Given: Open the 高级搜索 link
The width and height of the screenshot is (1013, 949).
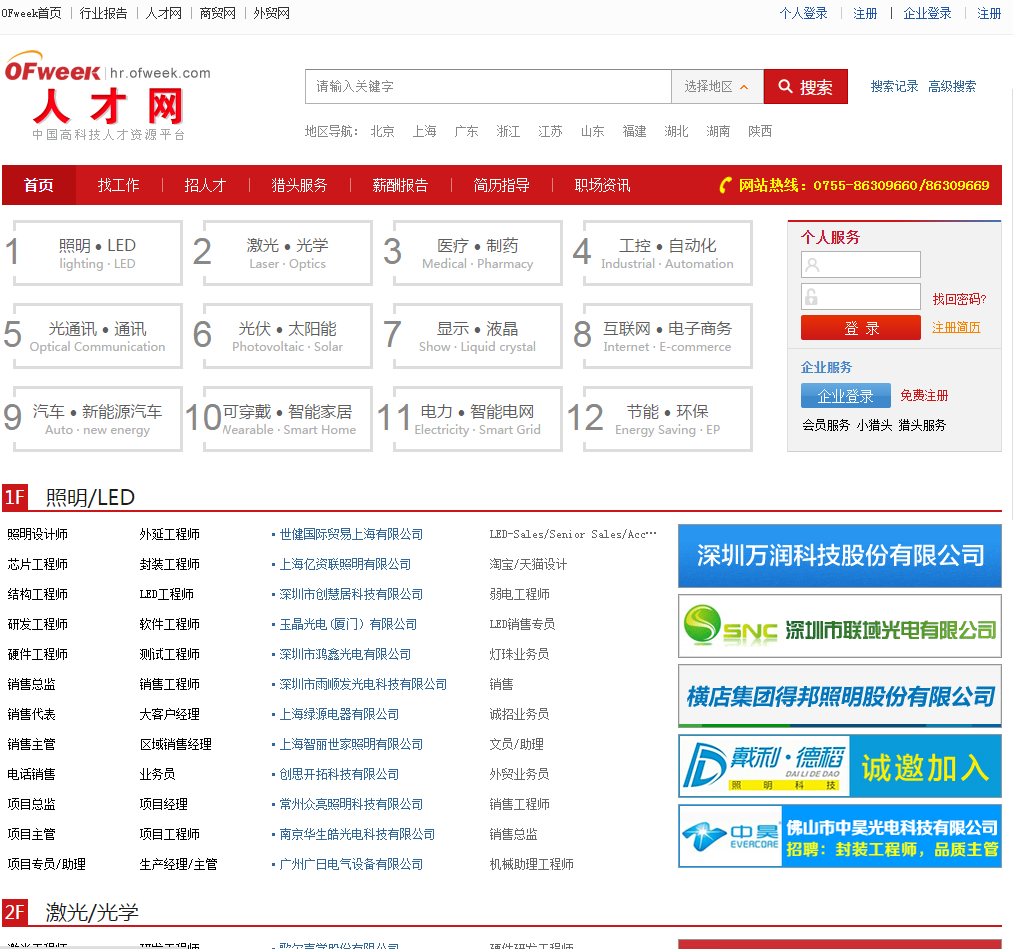Looking at the screenshot, I should 952,87.
